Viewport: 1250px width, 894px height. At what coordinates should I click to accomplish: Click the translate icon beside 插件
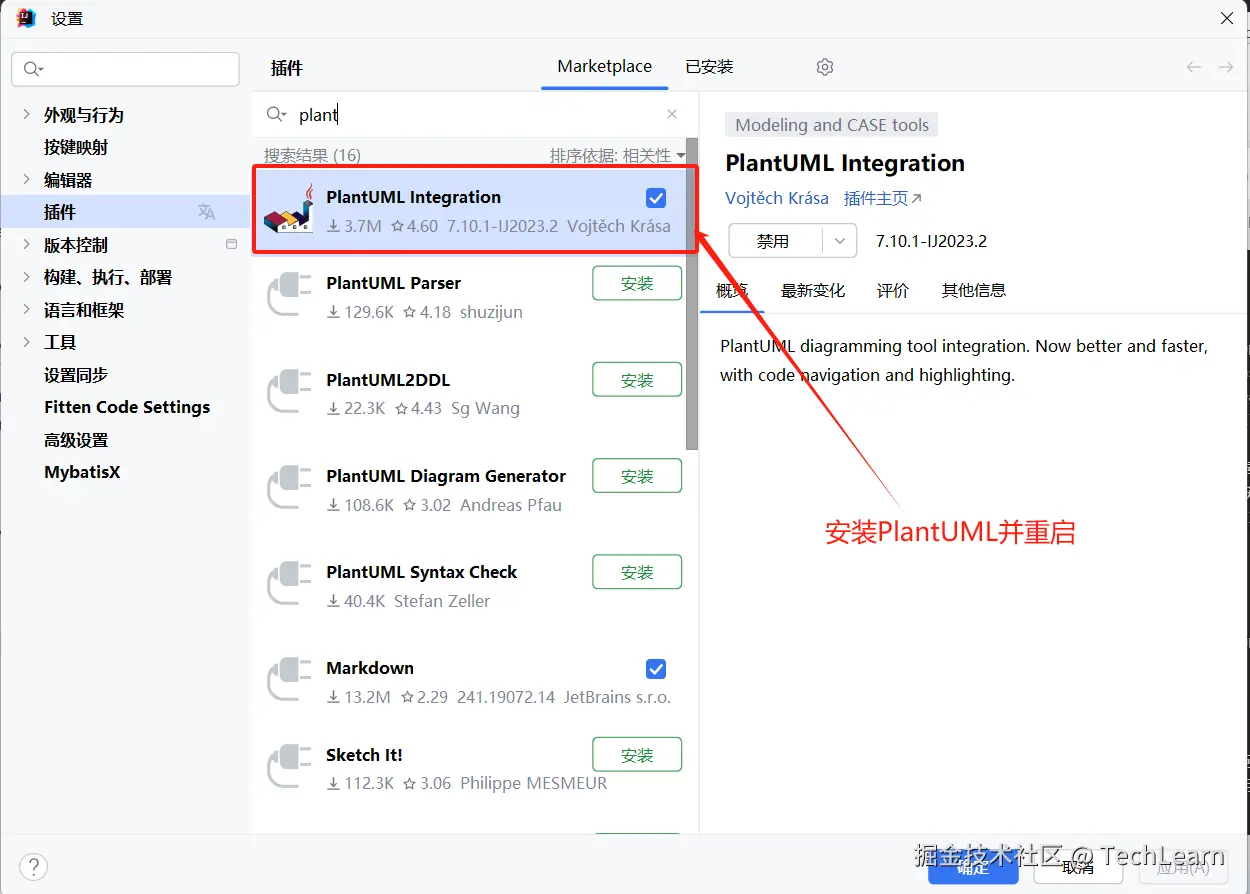[206, 212]
